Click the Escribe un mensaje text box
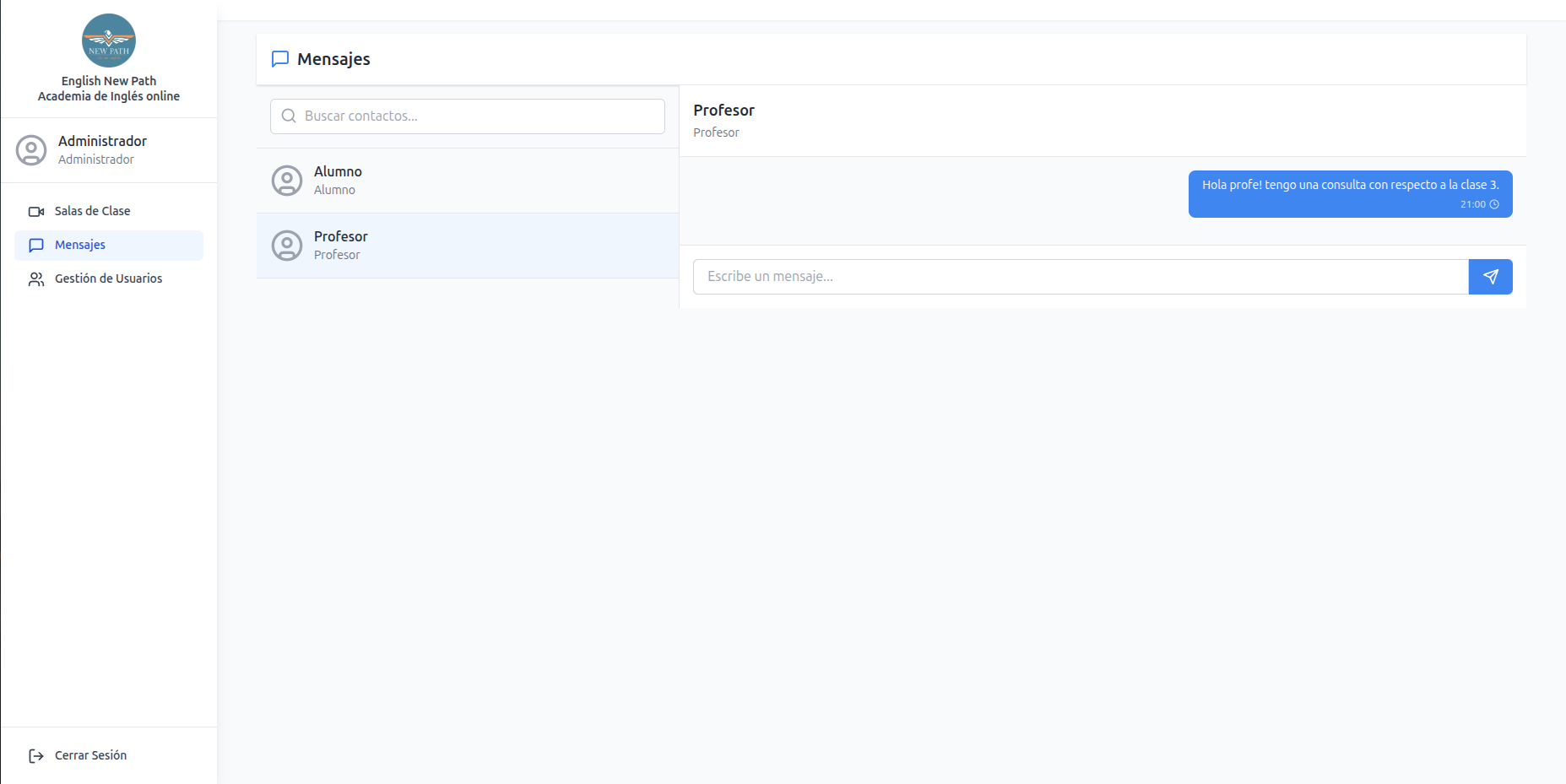This screenshot has height=784, width=1566. (x=1081, y=277)
